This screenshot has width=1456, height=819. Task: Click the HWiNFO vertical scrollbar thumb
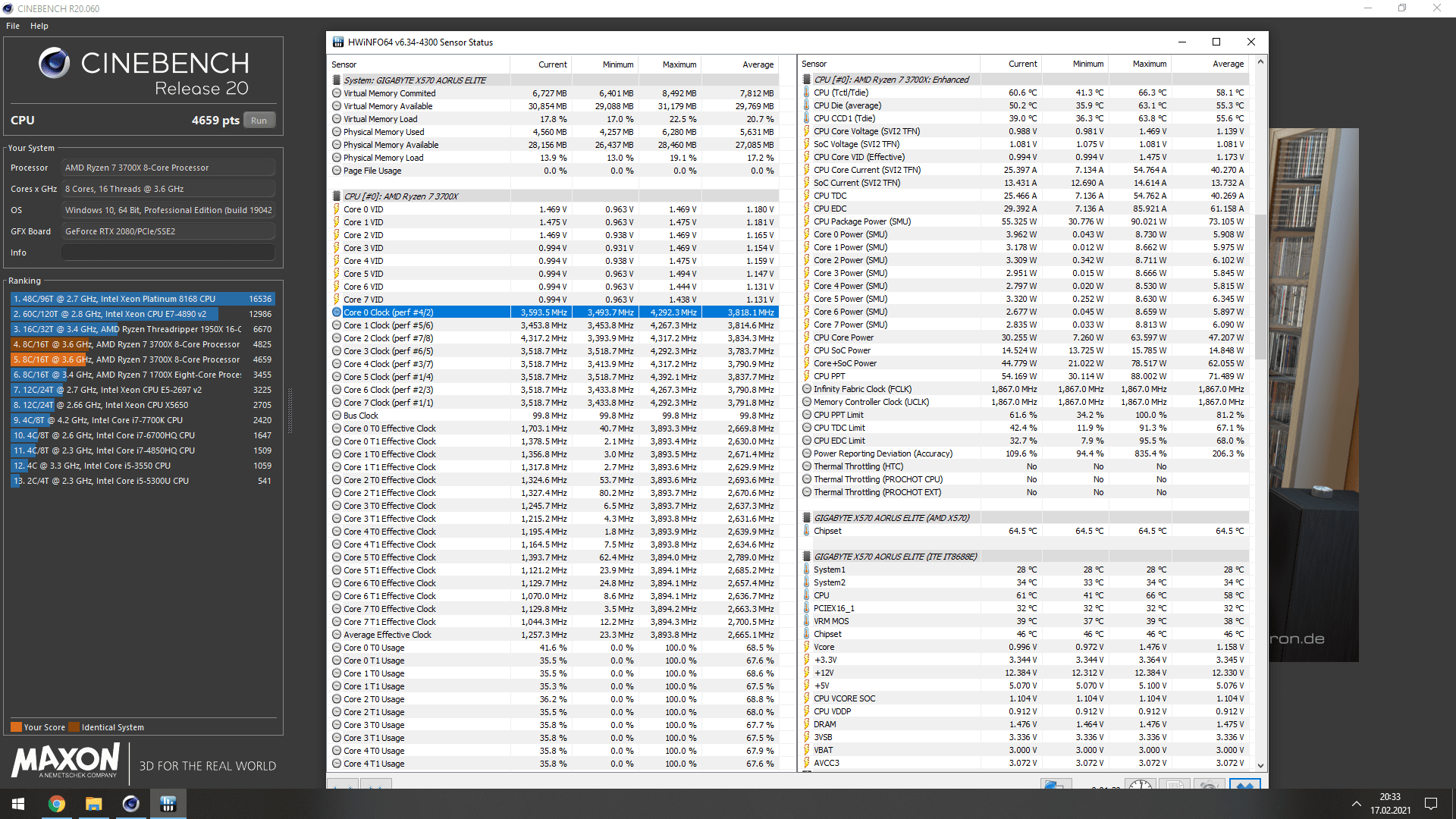1260,287
